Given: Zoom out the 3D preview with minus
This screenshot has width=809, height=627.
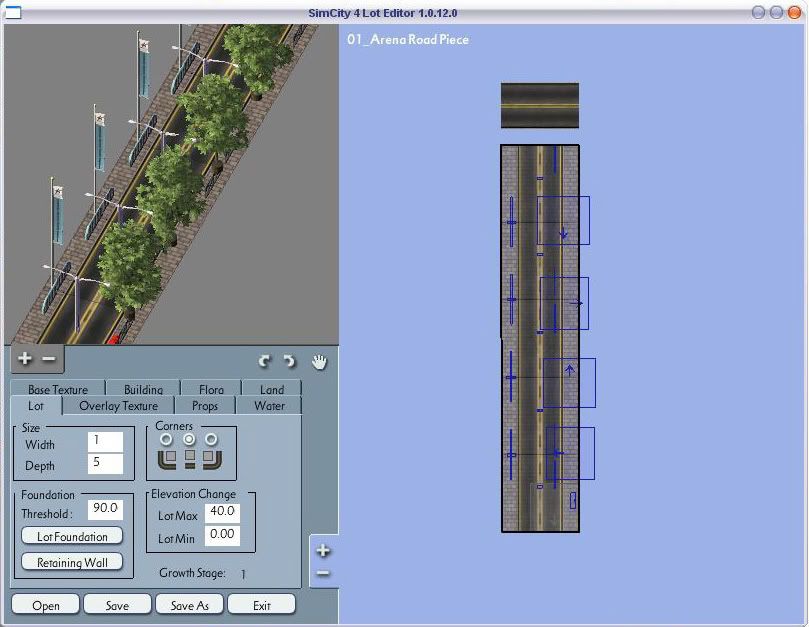Looking at the screenshot, I should 48,358.
